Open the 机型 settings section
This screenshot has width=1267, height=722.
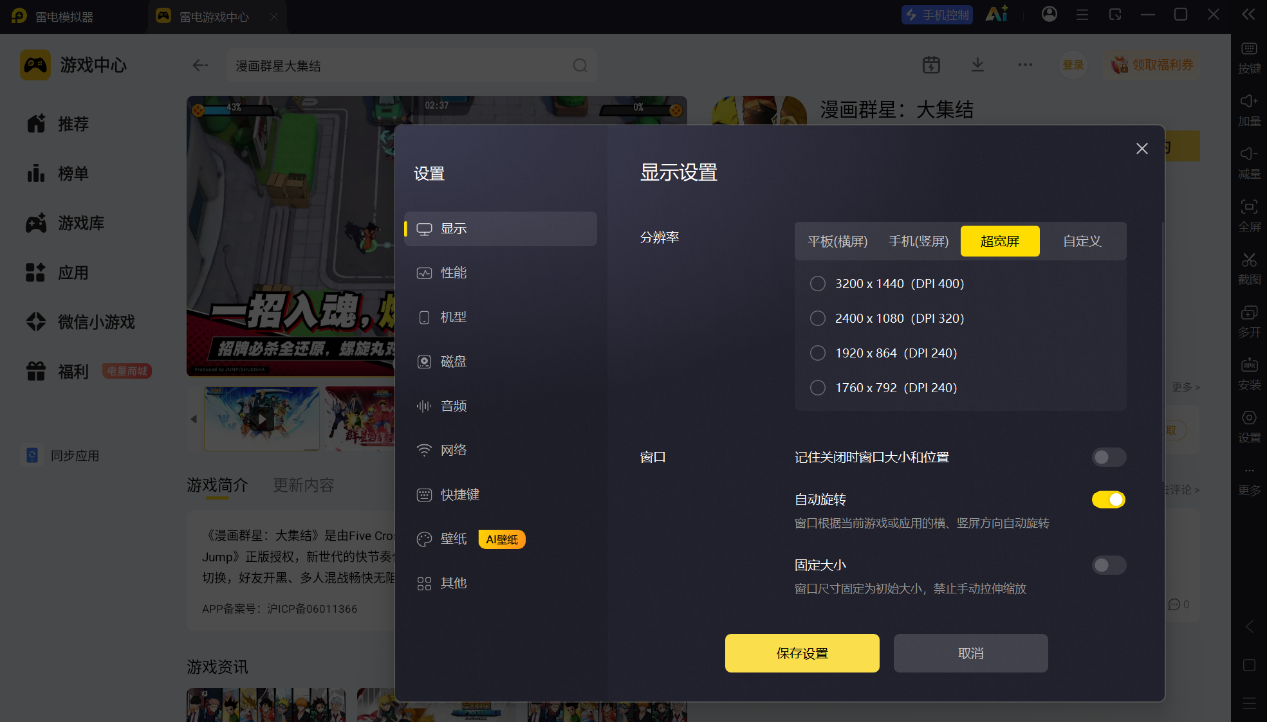[x=500, y=317]
